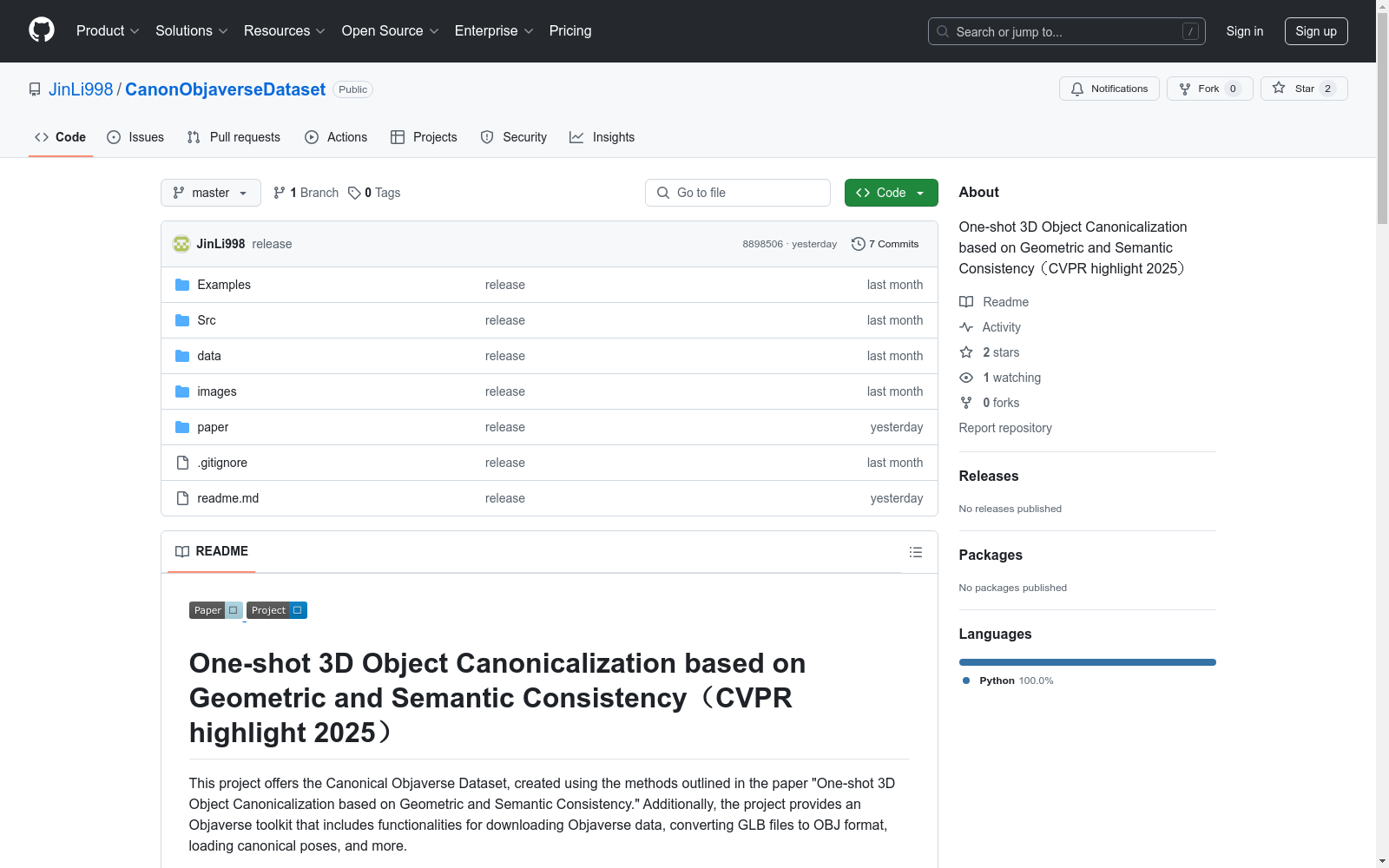This screenshot has width=1389, height=868.
Task: Click the Go to file field
Action: (738, 193)
